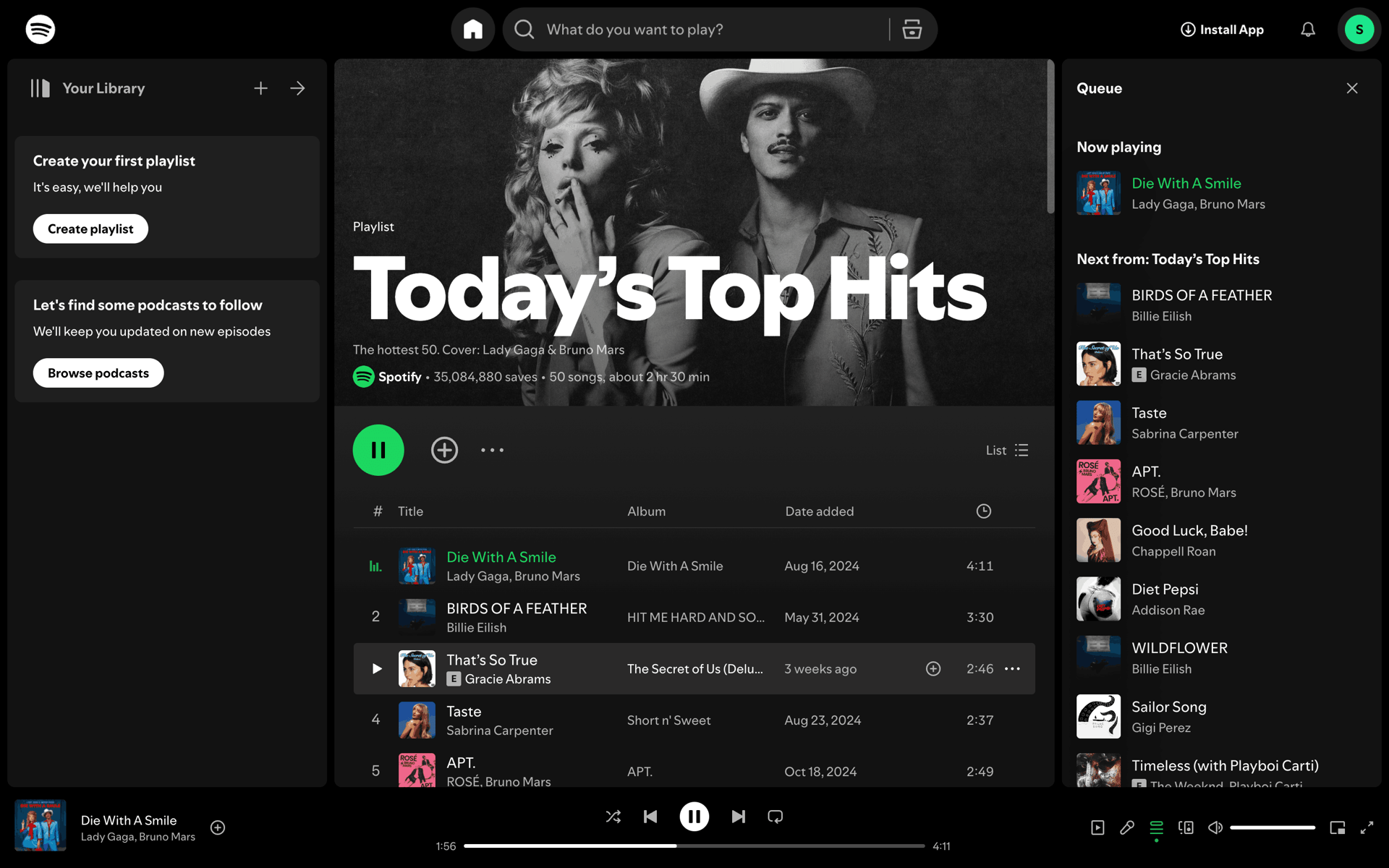Open Now Playing view icon

(1097, 827)
